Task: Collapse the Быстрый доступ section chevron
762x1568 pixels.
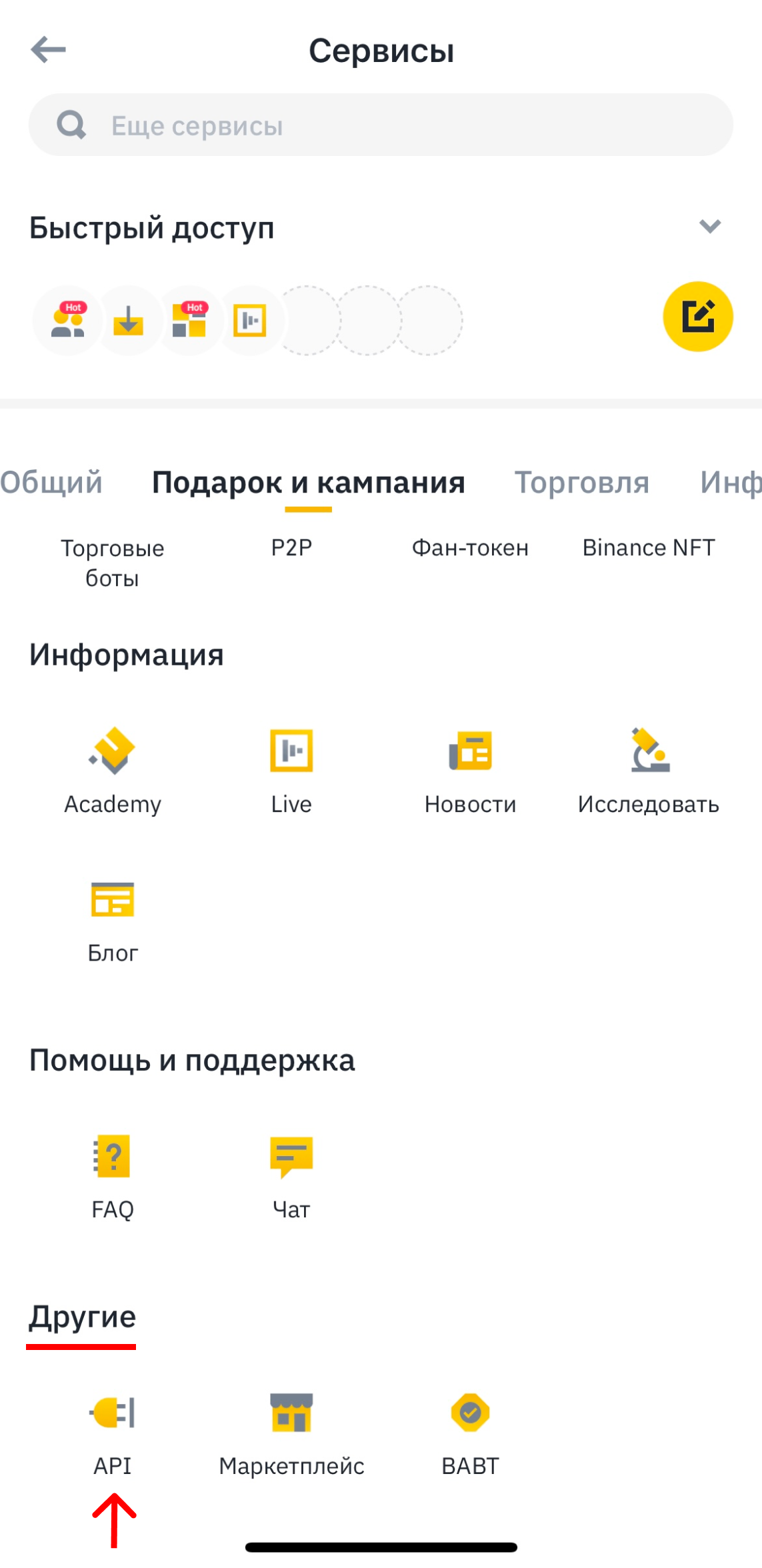Action: [709, 227]
